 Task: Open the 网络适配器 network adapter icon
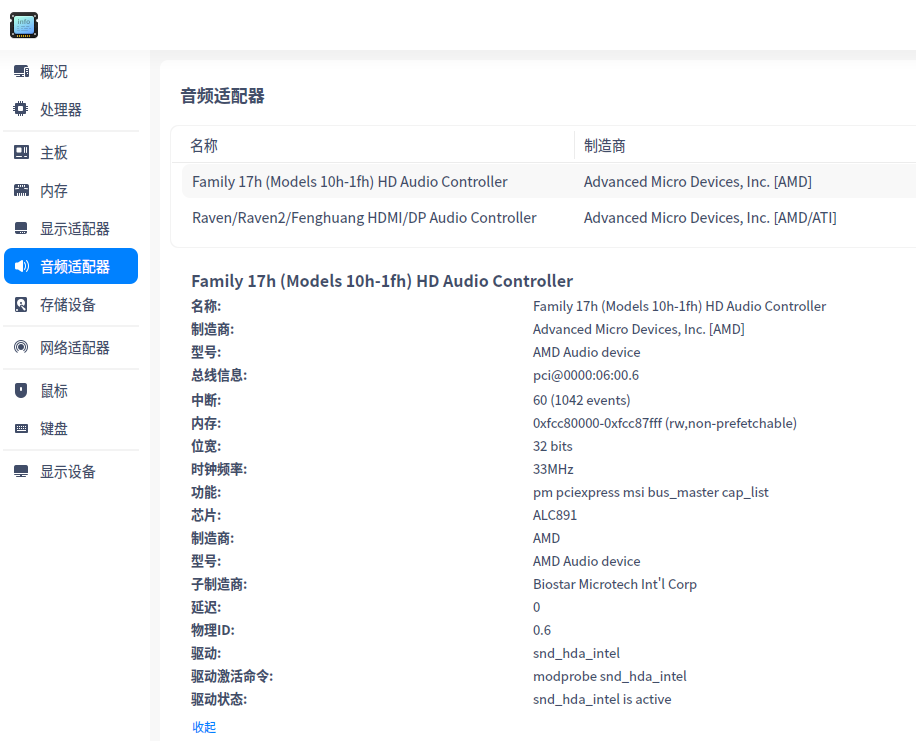(x=22, y=347)
